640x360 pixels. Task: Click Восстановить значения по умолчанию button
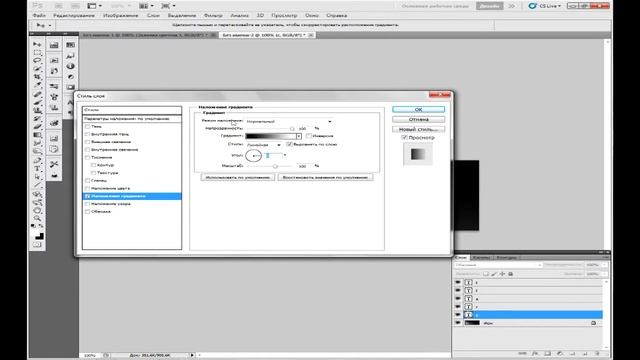coord(325,178)
